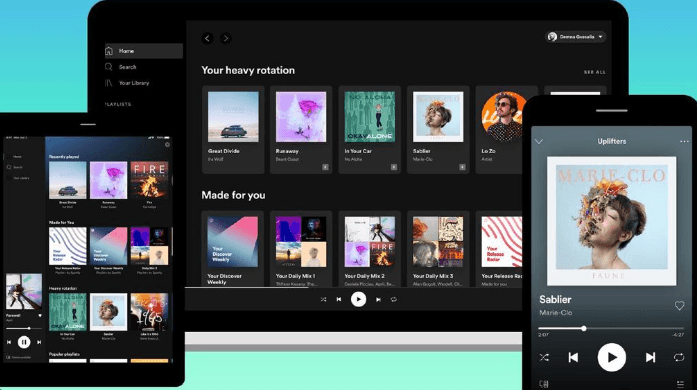697x390 pixels.
Task: Open settings gear on the tablet
Action: tap(168, 145)
